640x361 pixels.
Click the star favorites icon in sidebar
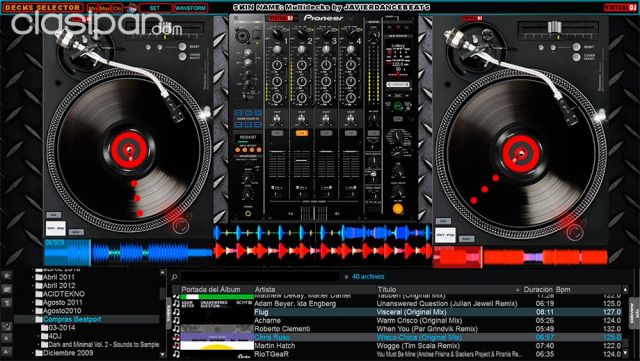pos(7,276)
